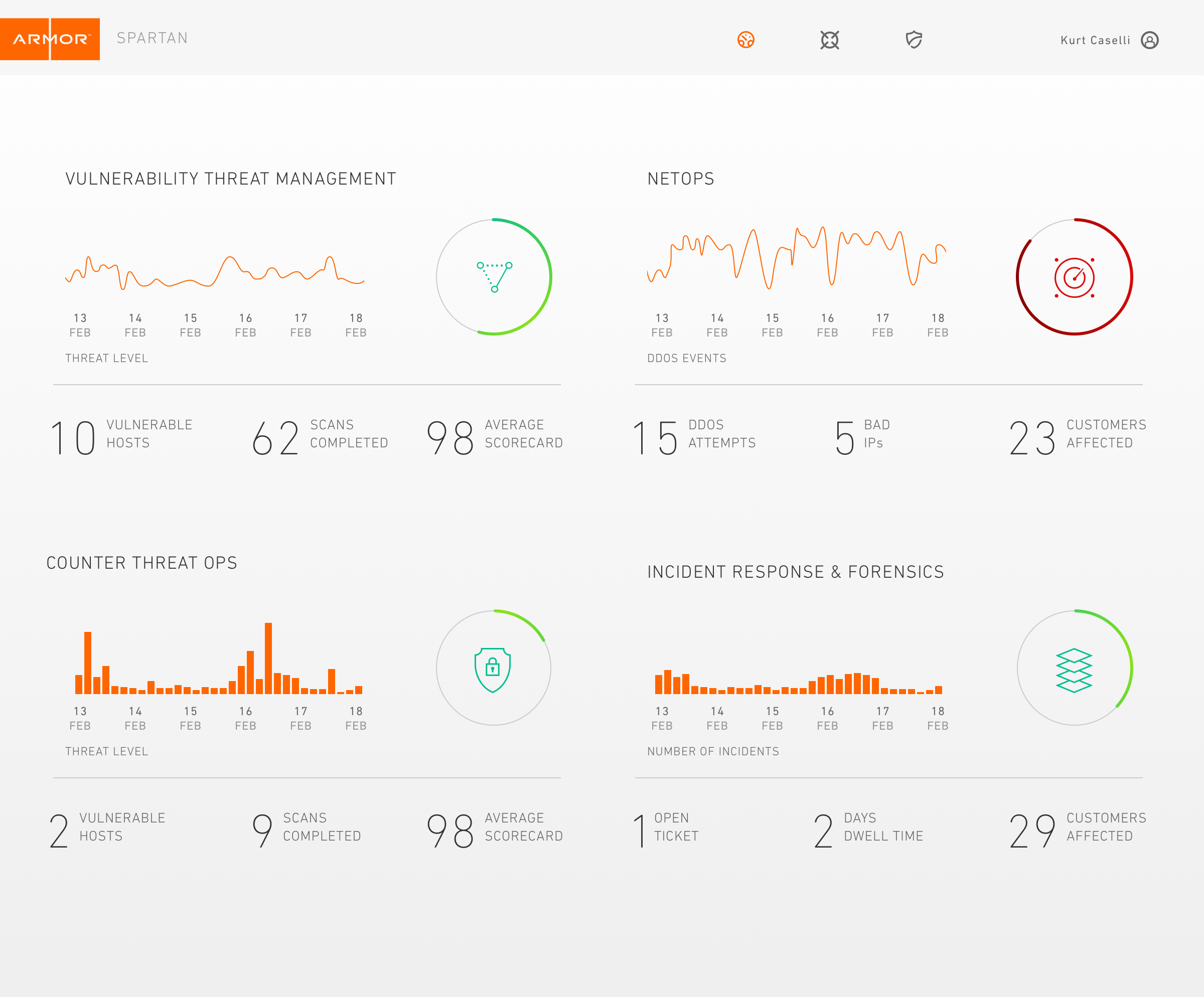The height and width of the screenshot is (997, 1204).
Task: Open Vulnerability Threat Management section heading
Action: click(x=230, y=179)
